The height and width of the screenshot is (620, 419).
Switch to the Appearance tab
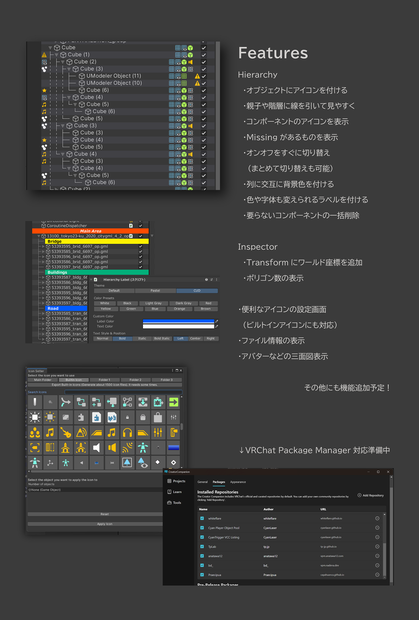[238, 482]
